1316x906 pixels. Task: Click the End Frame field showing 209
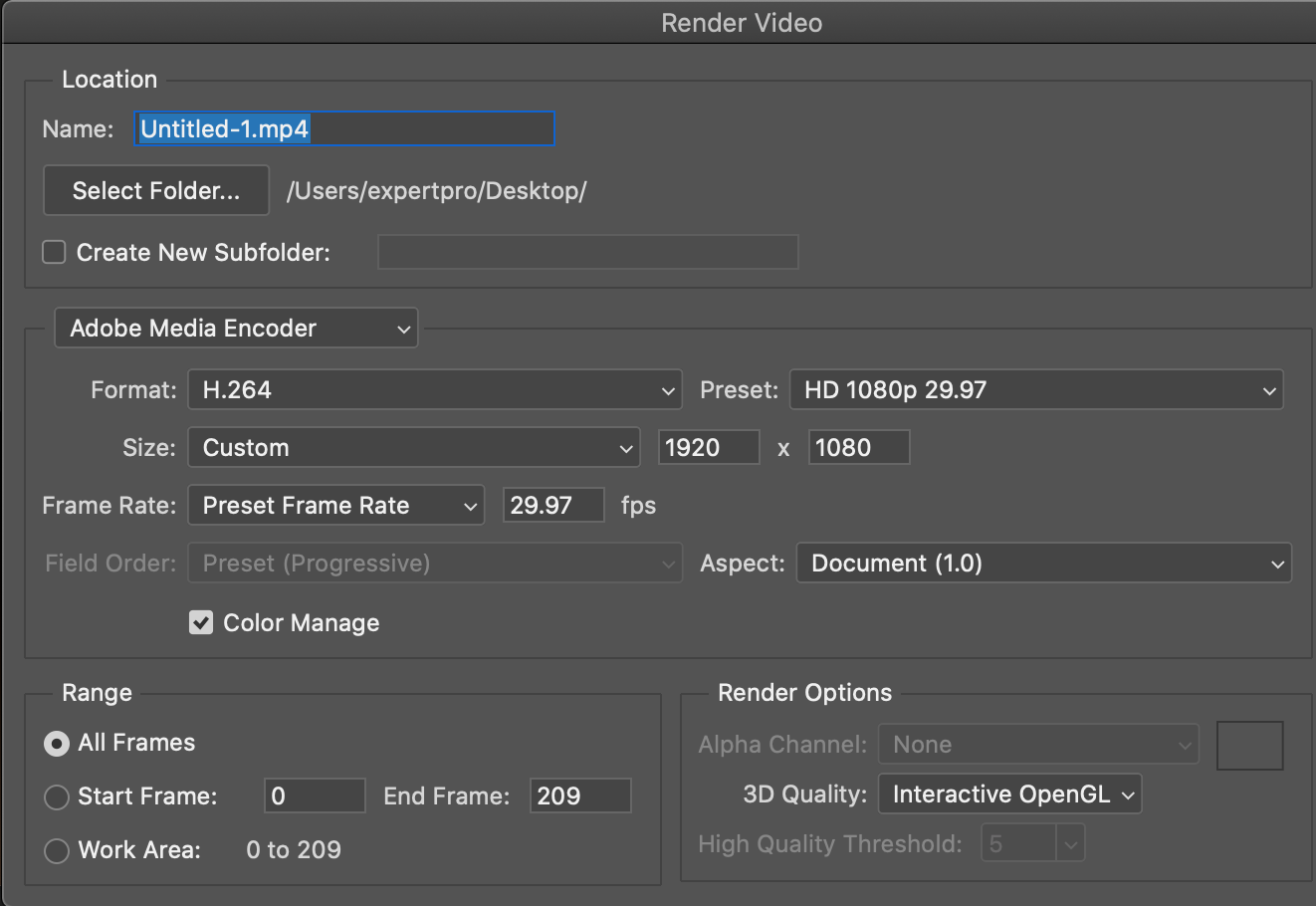(x=580, y=795)
